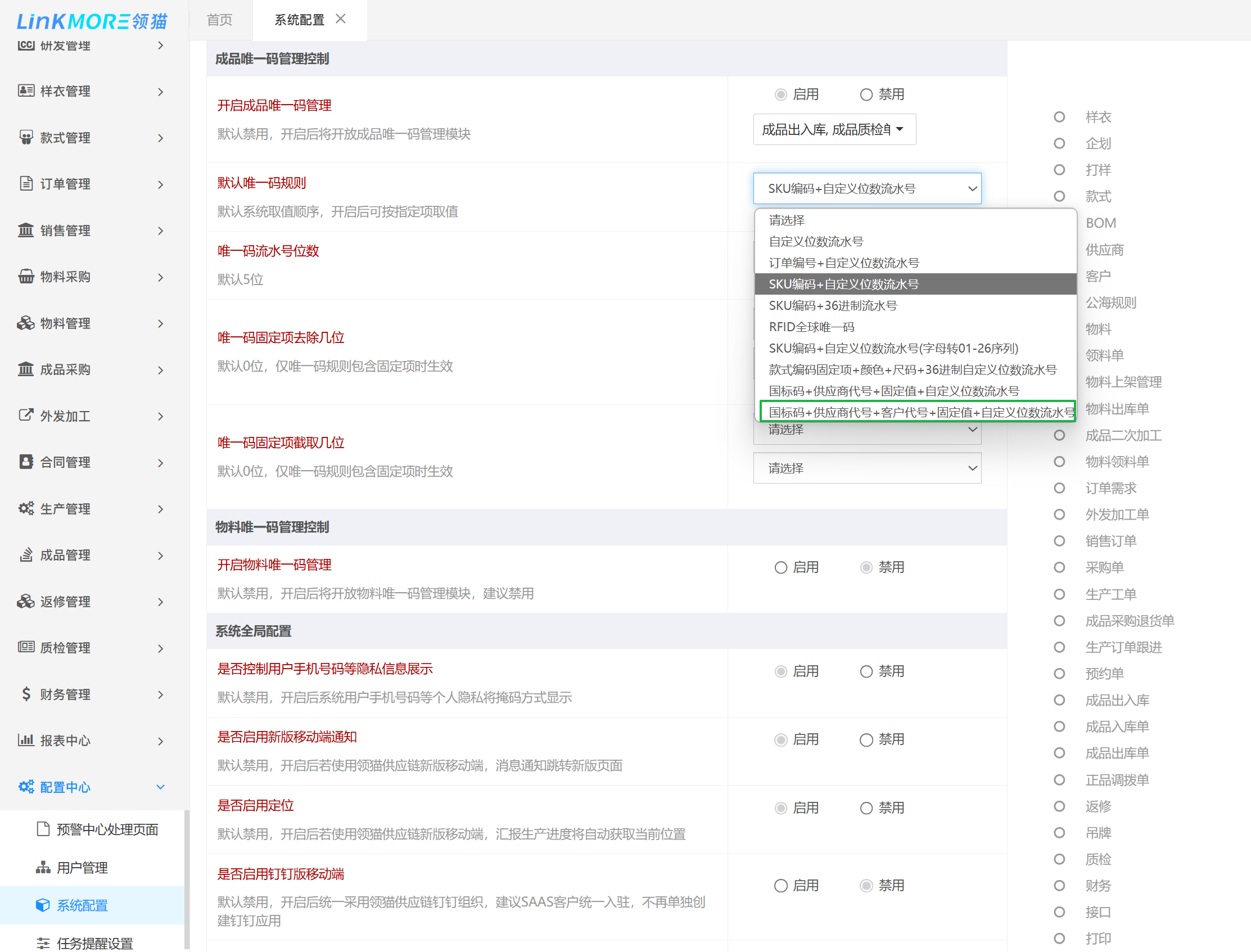Click the 外发加工 external-link icon

point(26,416)
